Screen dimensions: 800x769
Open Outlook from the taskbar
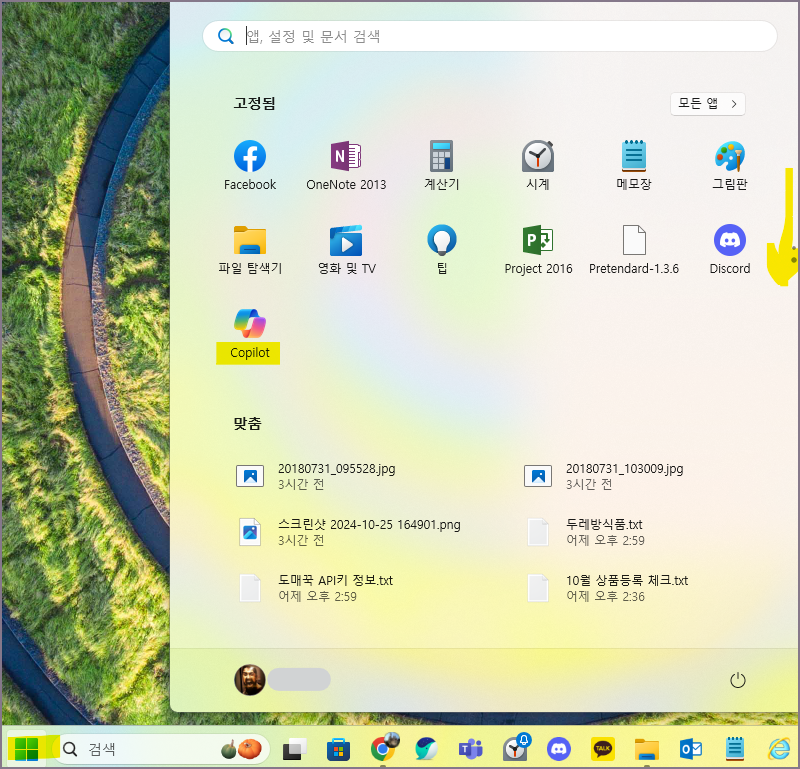point(691,749)
